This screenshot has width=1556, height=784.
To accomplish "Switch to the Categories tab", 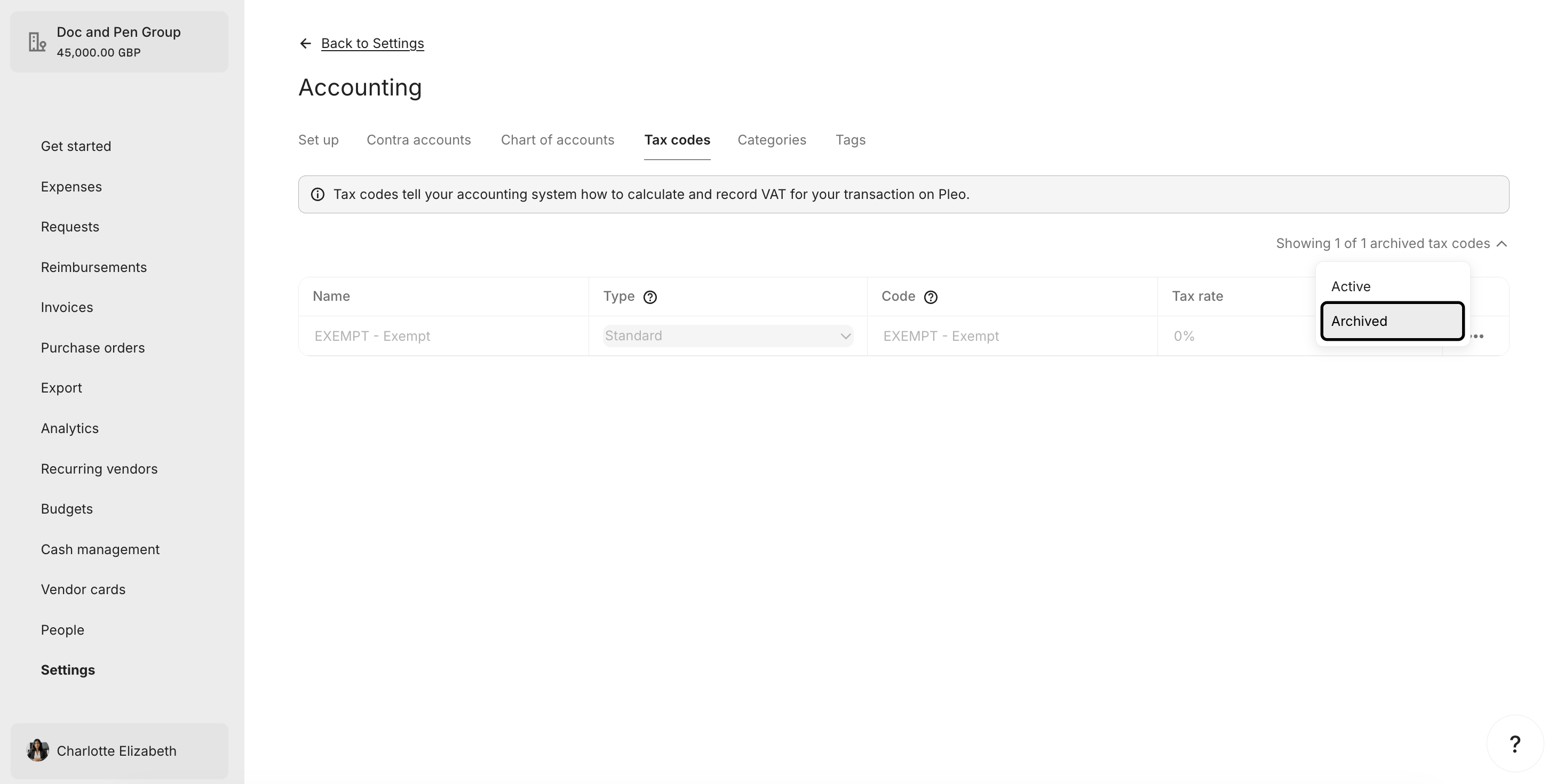I will 772,140.
